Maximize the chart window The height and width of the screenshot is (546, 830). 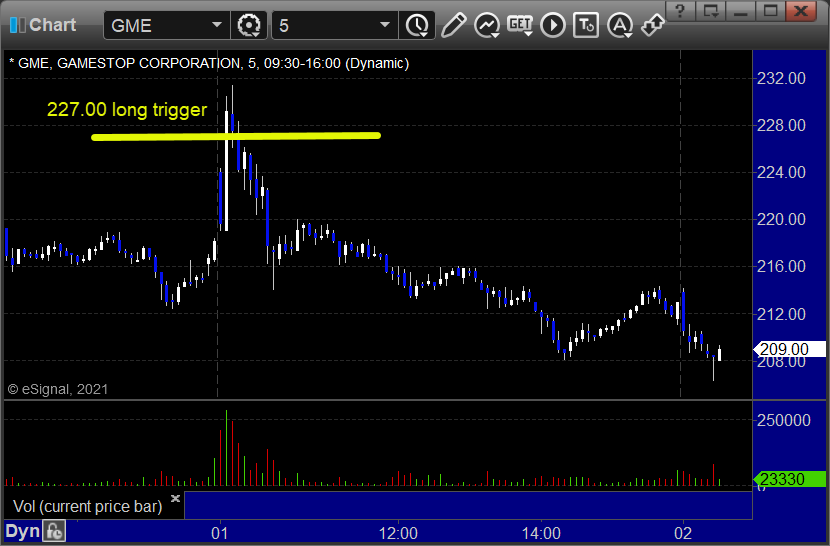coord(771,11)
